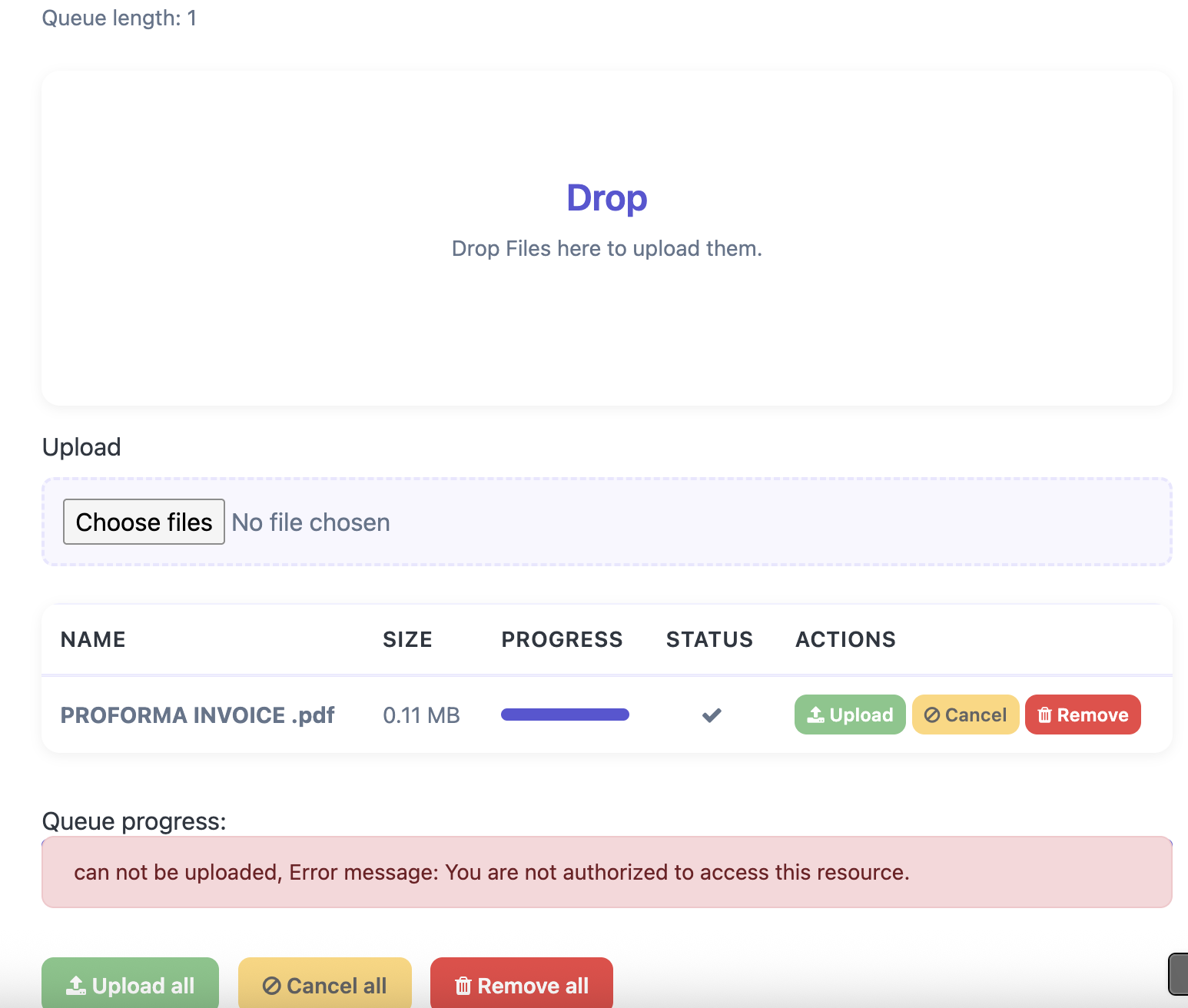1188x1008 pixels.
Task: Click the ACTIONS column header
Action: 845,639
